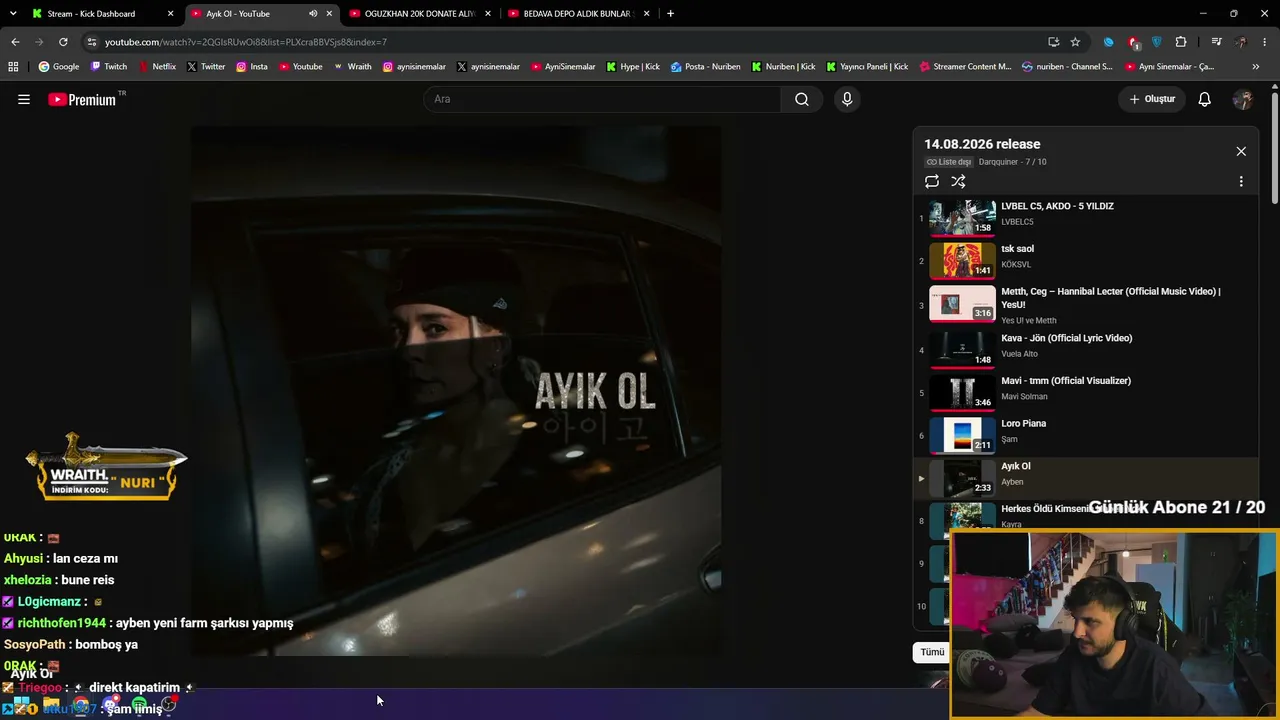The width and height of the screenshot is (1280, 720).
Task: Toggle loop playlist
Action: tap(932, 181)
